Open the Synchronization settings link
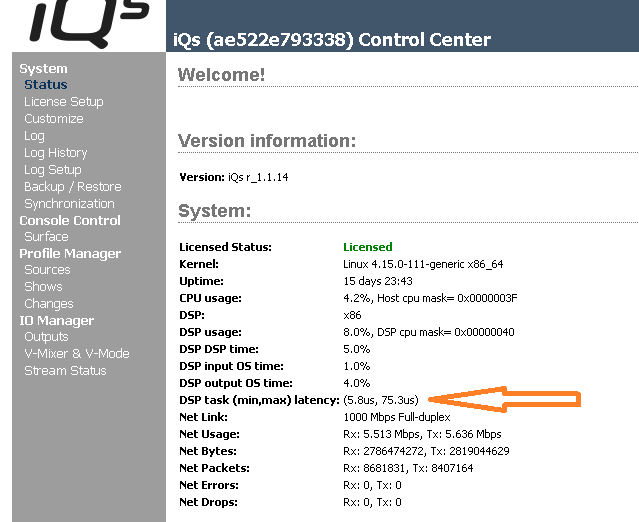The width and height of the screenshot is (639, 522). click(69, 204)
